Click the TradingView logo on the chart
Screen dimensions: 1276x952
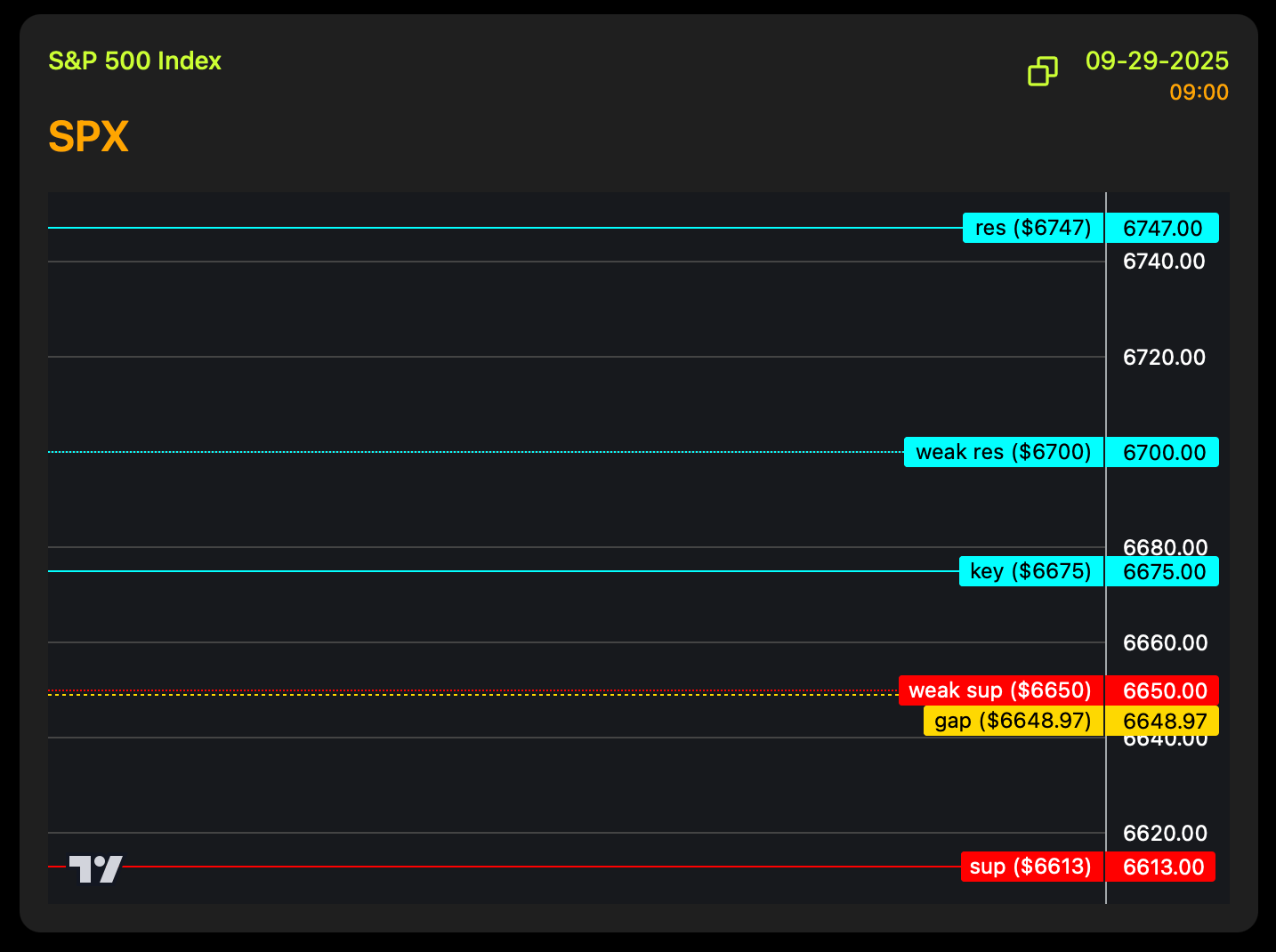(x=96, y=868)
